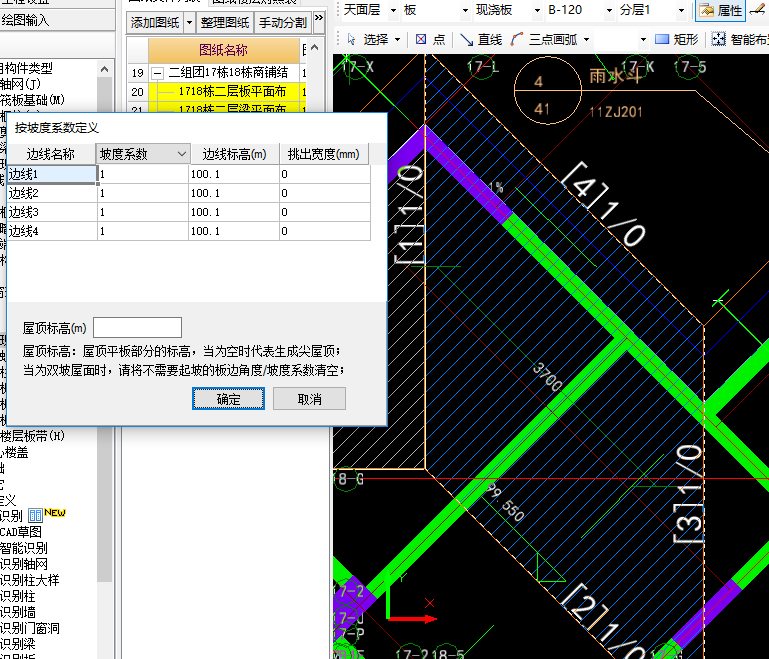The image size is (769, 659).
Task: Click the 取消 button in dialog
Action: [x=309, y=399]
